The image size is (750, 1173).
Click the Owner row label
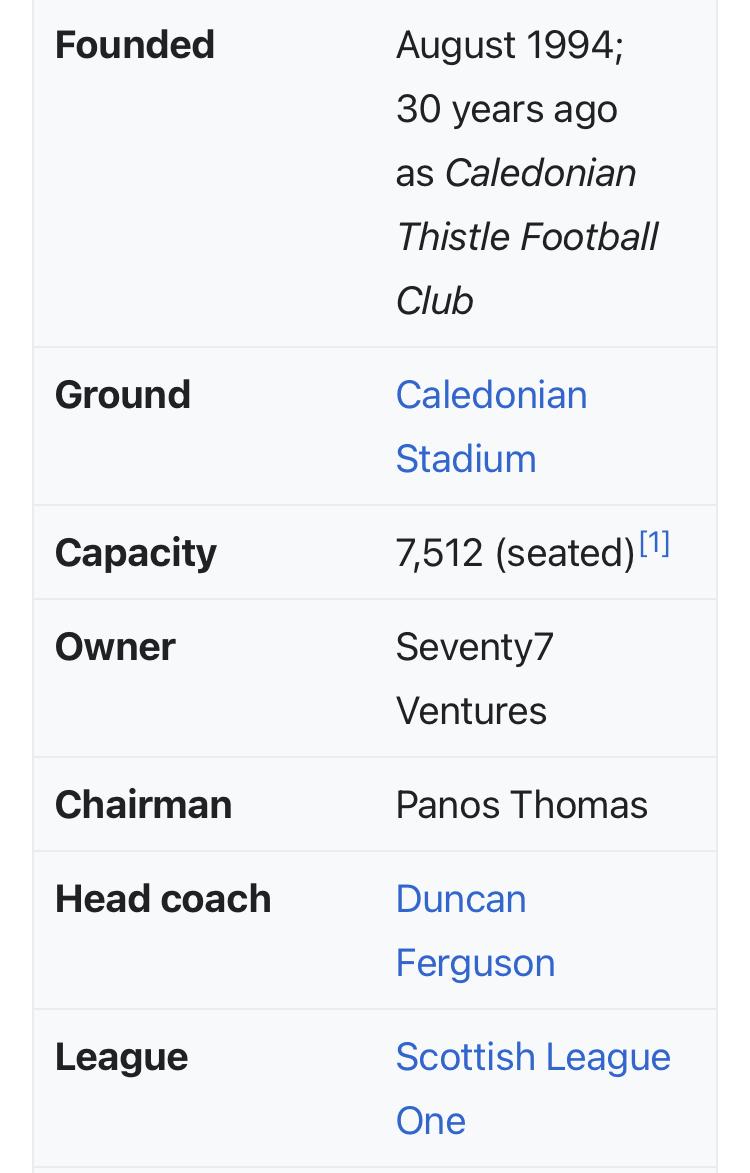click(115, 647)
